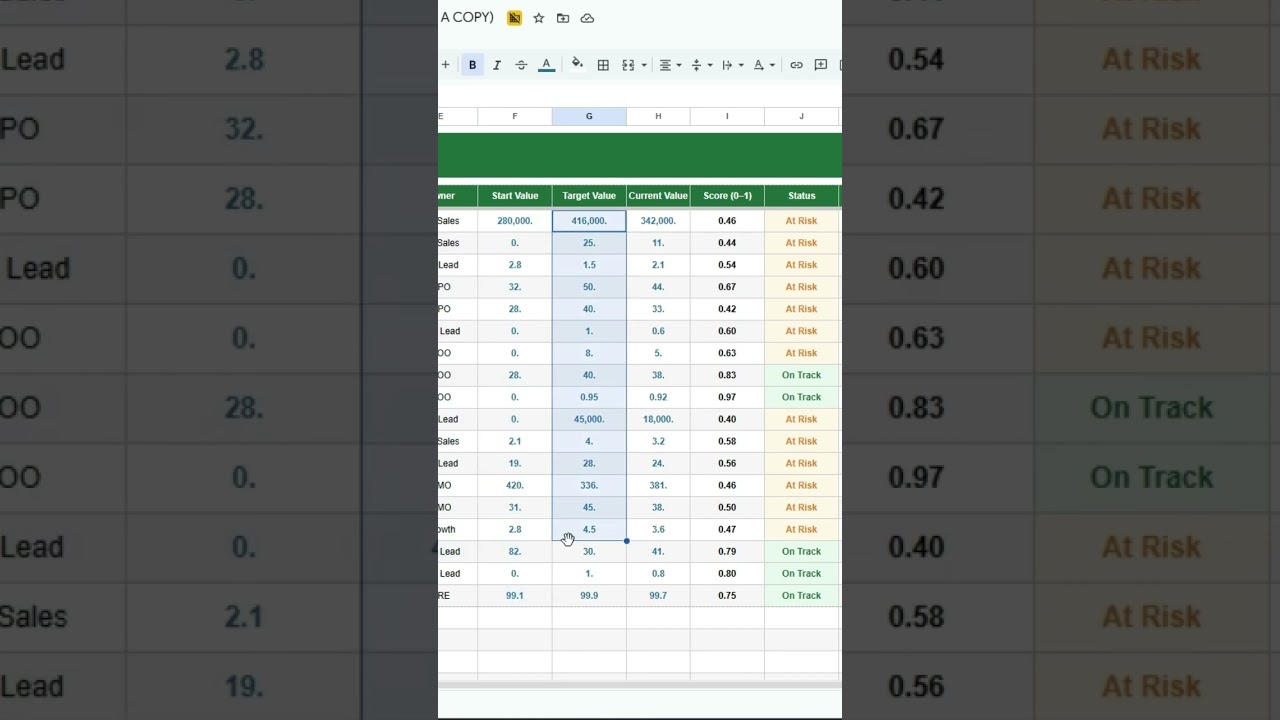Star the spreadsheet document
This screenshot has width=1280, height=720.
(x=539, y=18)
